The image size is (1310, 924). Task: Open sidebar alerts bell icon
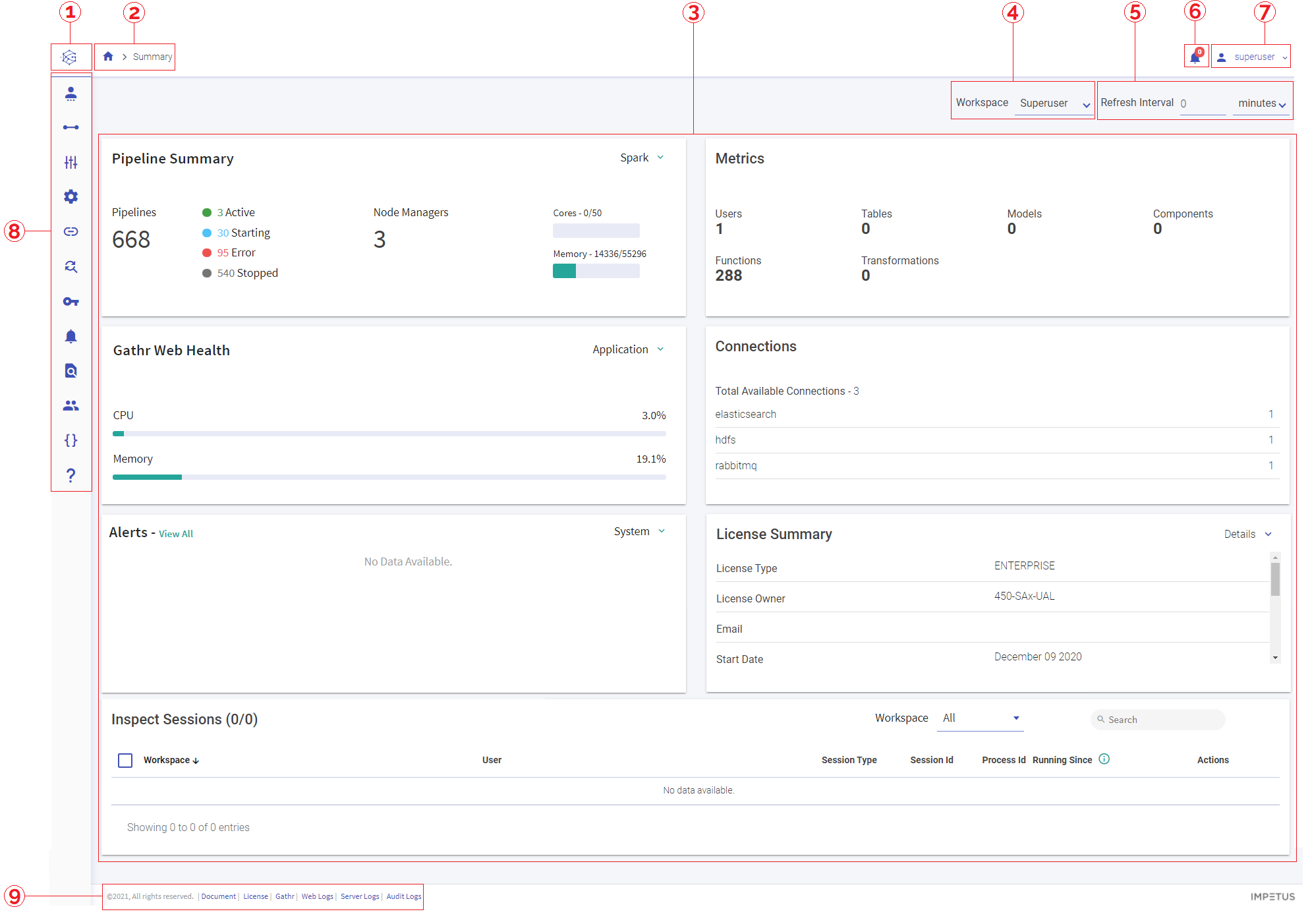pos(71,336)
